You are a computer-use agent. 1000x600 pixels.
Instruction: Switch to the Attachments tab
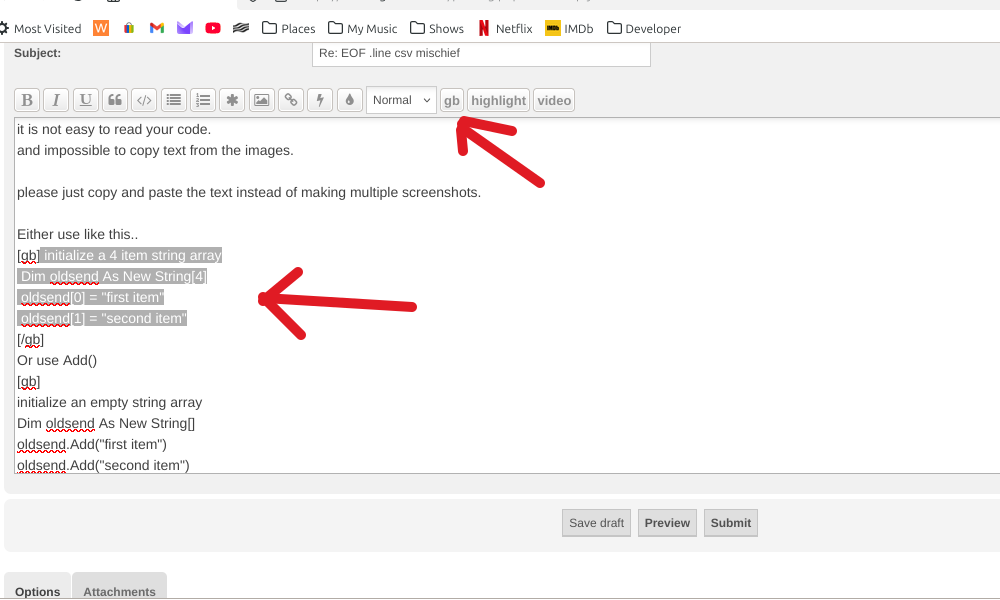(x=119, y=591)
